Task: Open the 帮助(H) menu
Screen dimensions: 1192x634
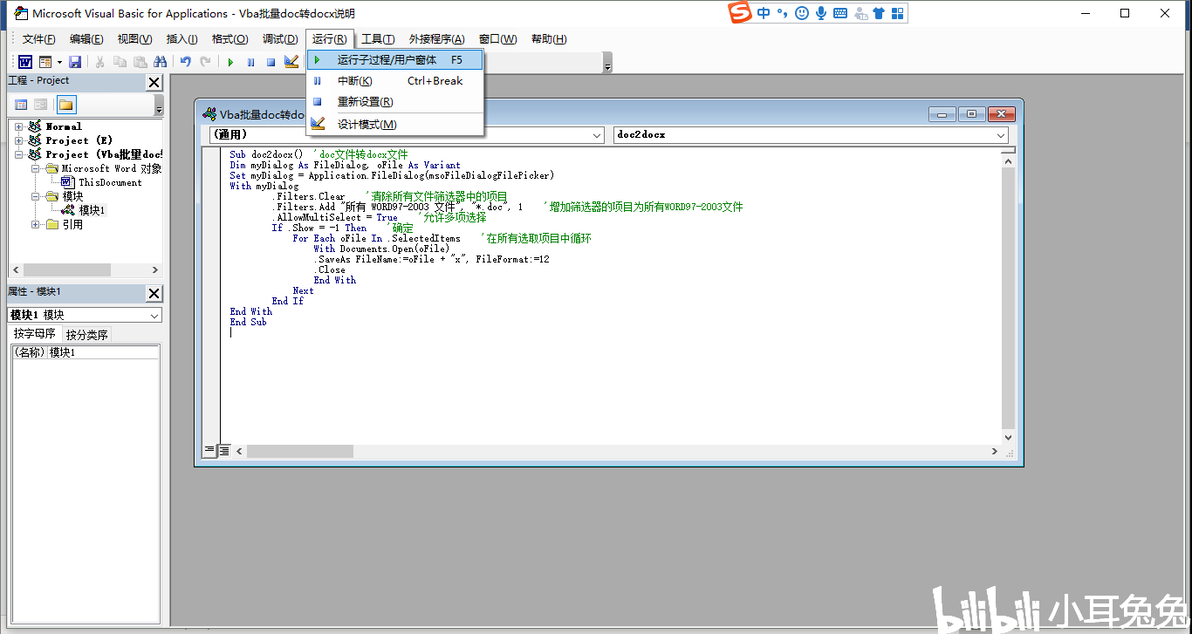Action: (x=549, y=40)
